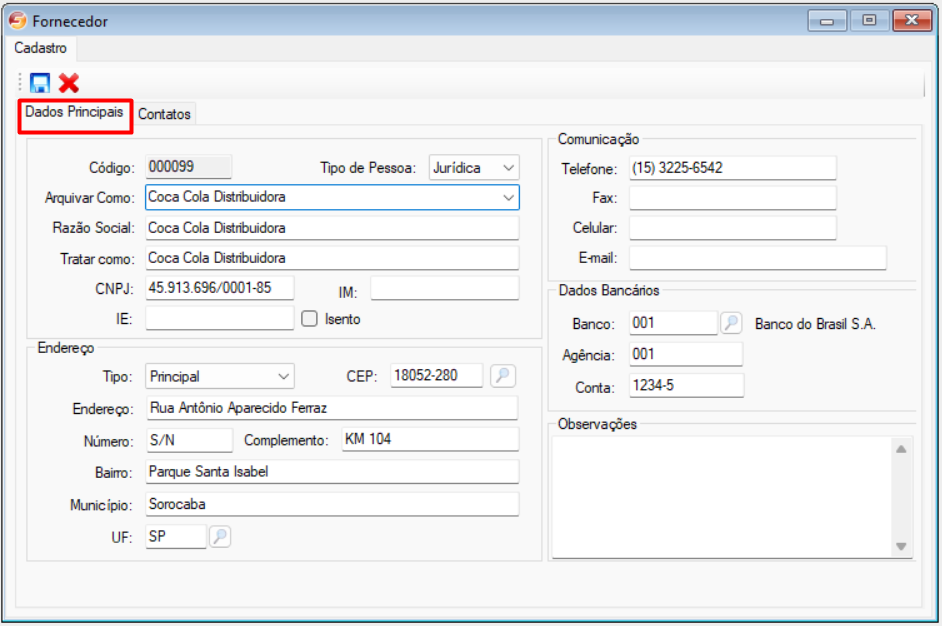Toggle the Isento checkbox
This screenshot has width=942, height=626.
coord(309,318)
